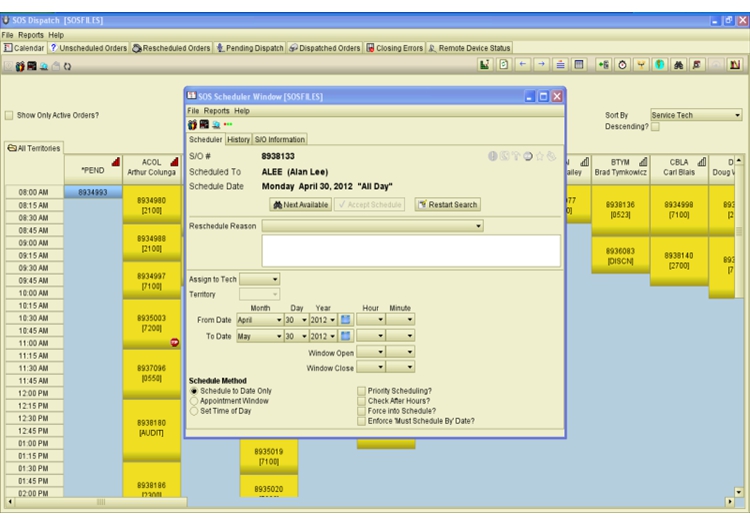Click the horizontal scrollbar thumb under the calendar

click(101, 502)
